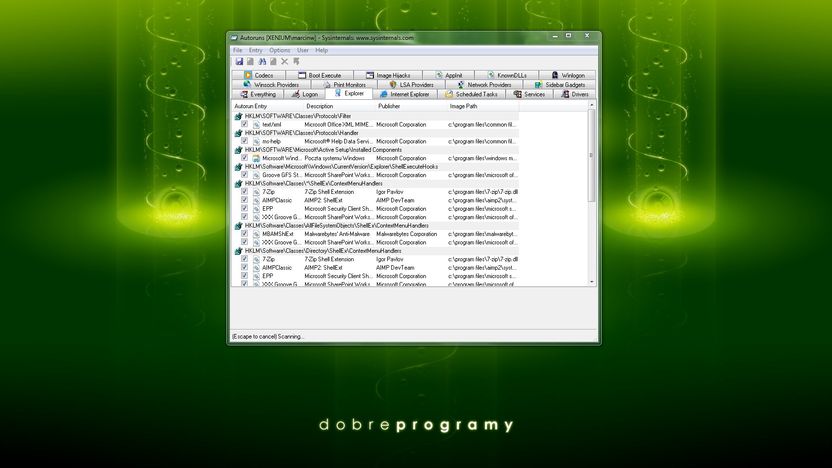Switch to the Network Providers tab

coord(484,85)
